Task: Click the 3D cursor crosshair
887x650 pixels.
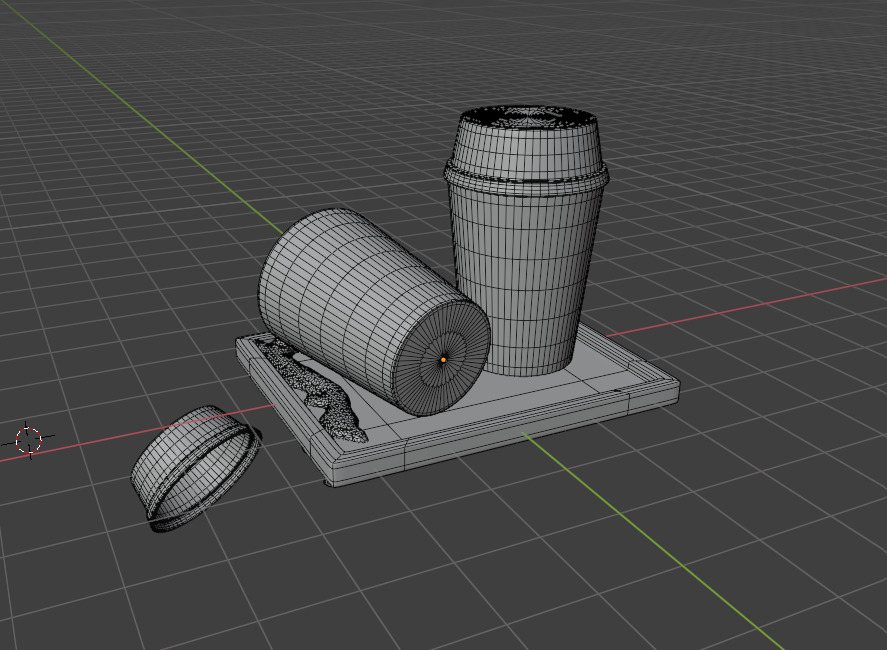Action: tap(28, 440)
